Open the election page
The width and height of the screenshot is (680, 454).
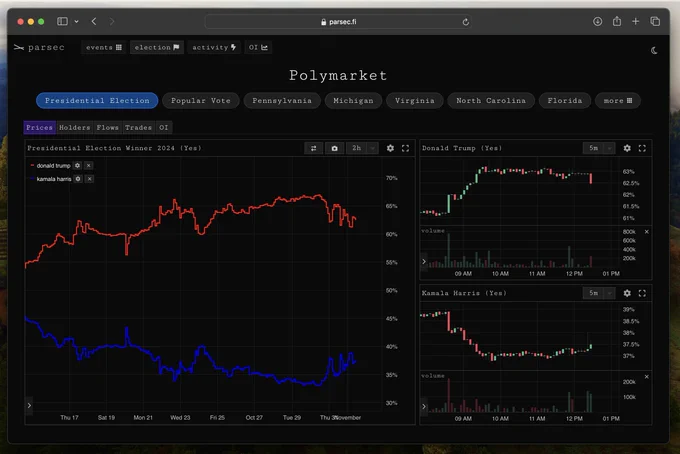tap(157, 47)
